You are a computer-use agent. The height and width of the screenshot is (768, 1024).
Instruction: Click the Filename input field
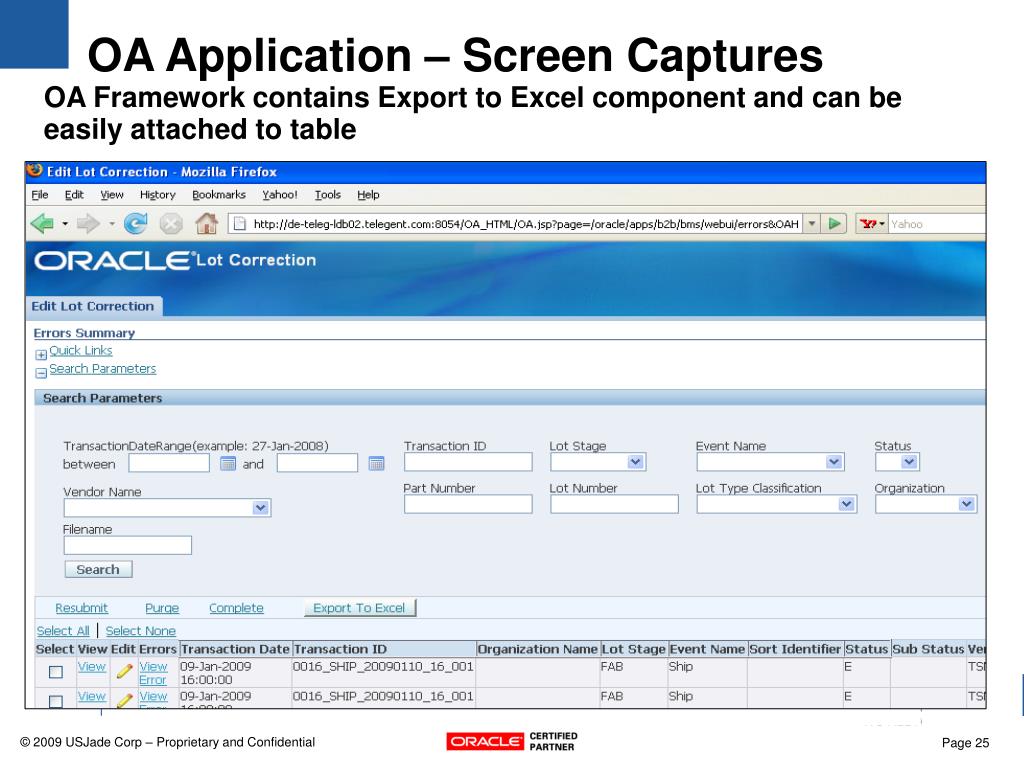127,545
